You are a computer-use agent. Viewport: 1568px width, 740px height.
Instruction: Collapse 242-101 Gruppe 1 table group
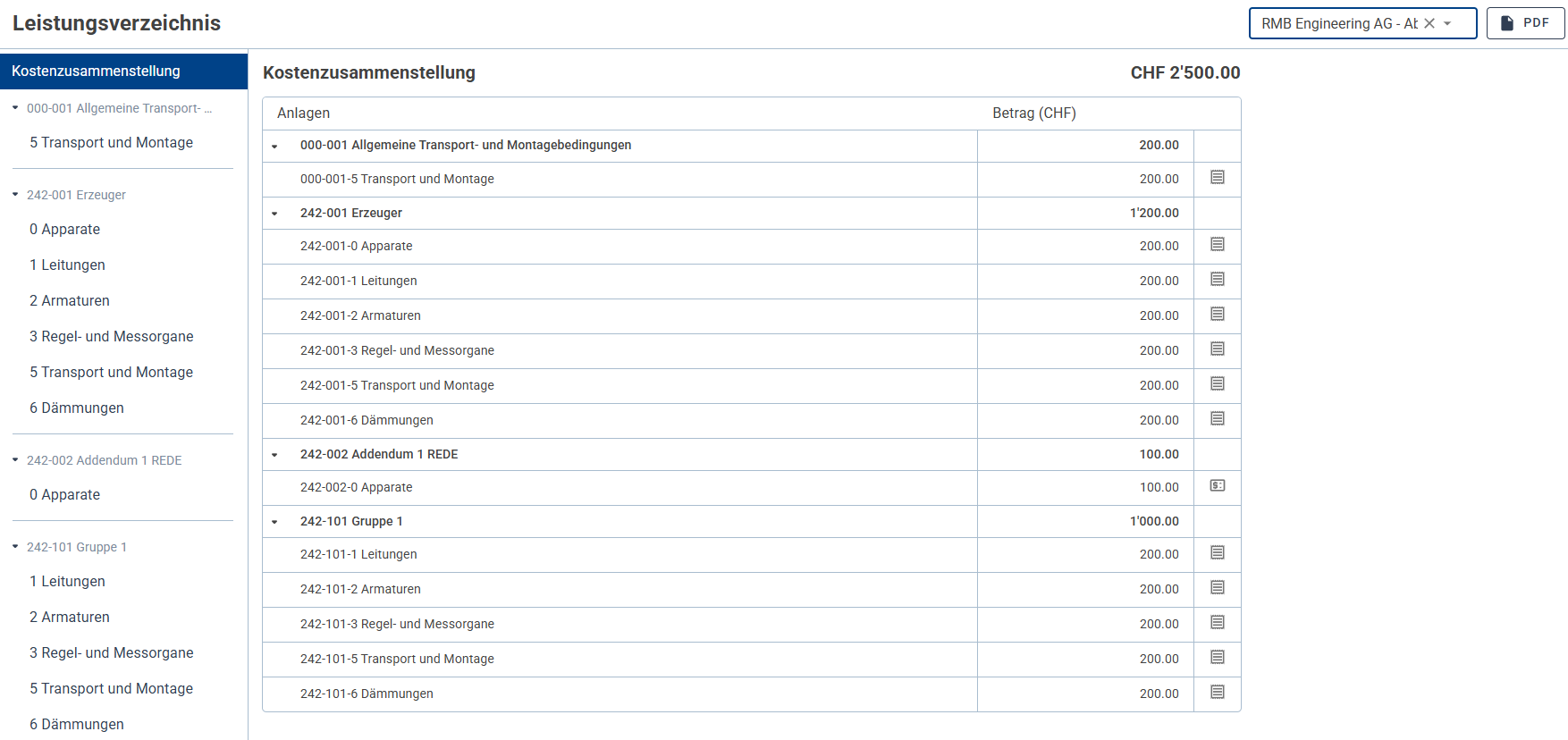(274, 522)
